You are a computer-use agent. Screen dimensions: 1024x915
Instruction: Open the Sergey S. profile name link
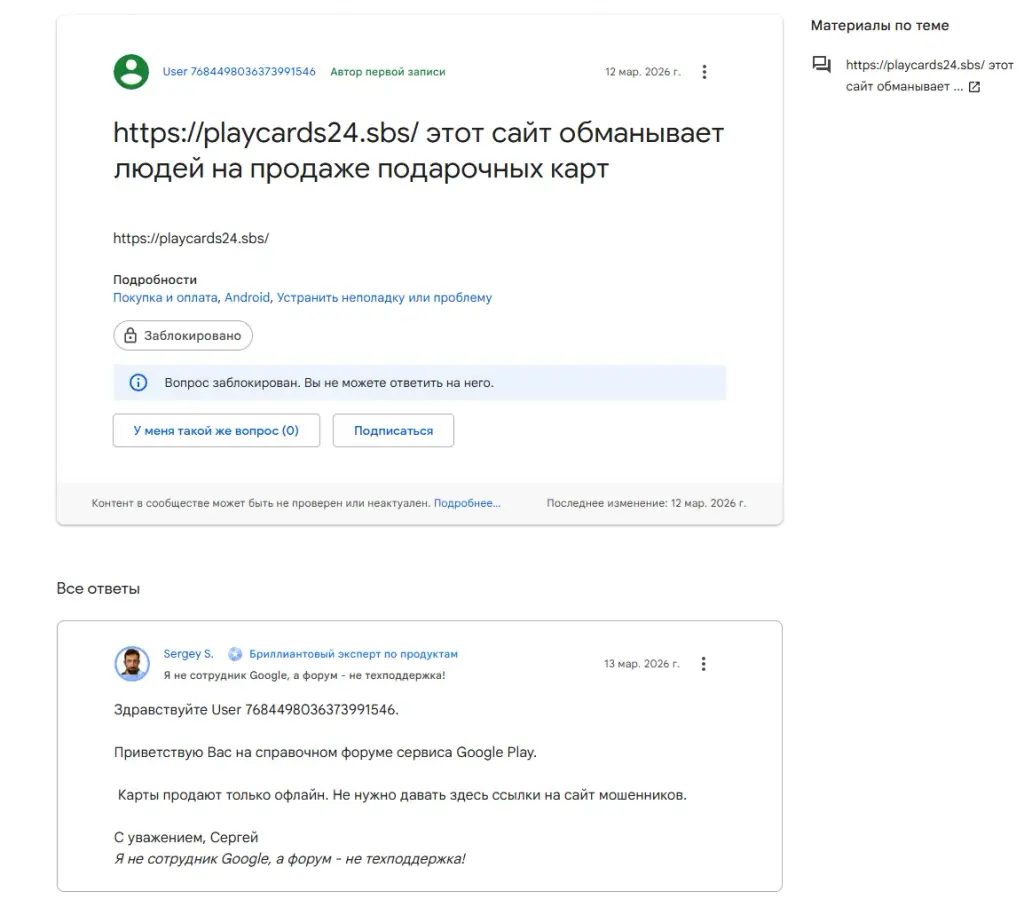(x=188, y=654)
